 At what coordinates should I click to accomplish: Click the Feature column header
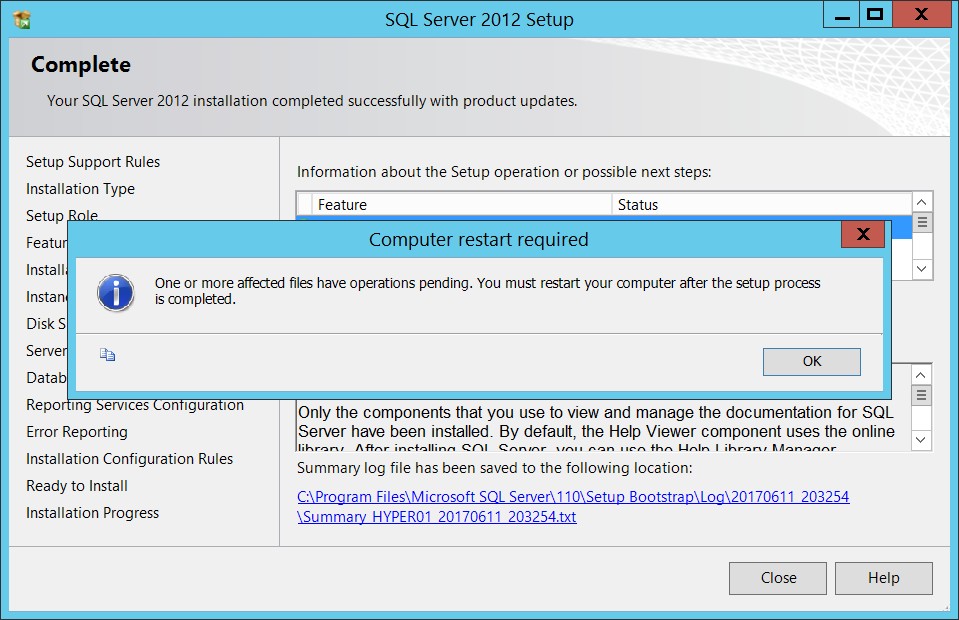pos(462,204)
